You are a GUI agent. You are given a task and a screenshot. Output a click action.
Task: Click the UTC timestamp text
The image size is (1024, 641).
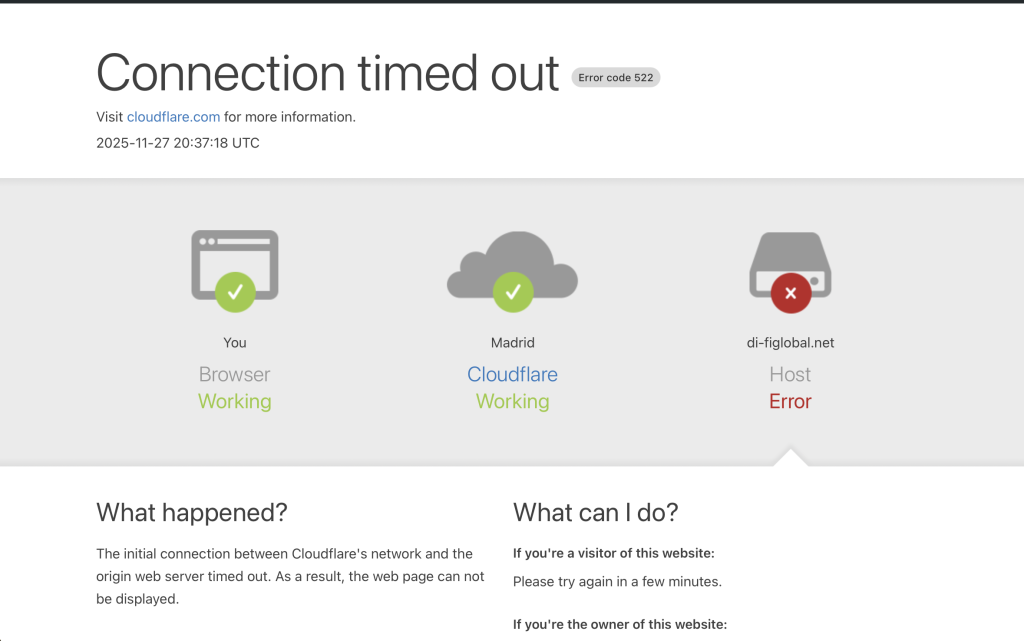click(178, 143)
